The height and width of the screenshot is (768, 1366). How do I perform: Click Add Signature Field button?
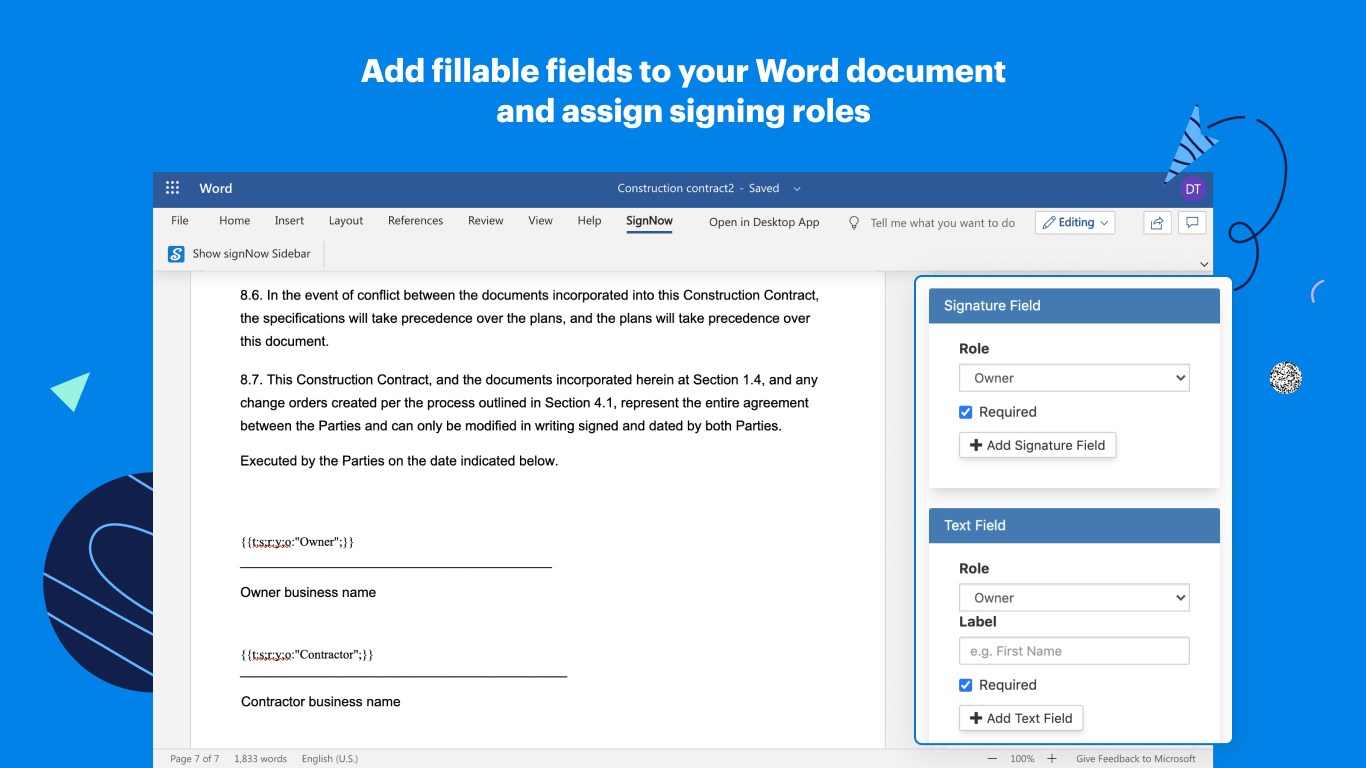[x=1037, y=445]
